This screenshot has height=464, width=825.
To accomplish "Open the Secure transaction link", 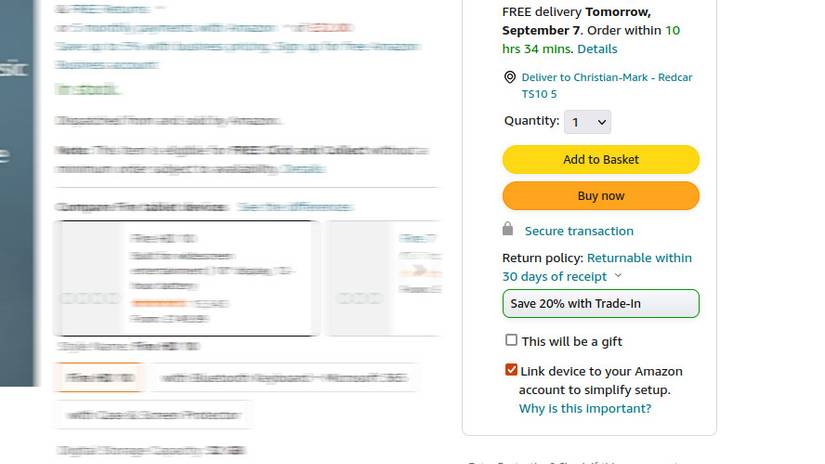I will tap(579, 231).
